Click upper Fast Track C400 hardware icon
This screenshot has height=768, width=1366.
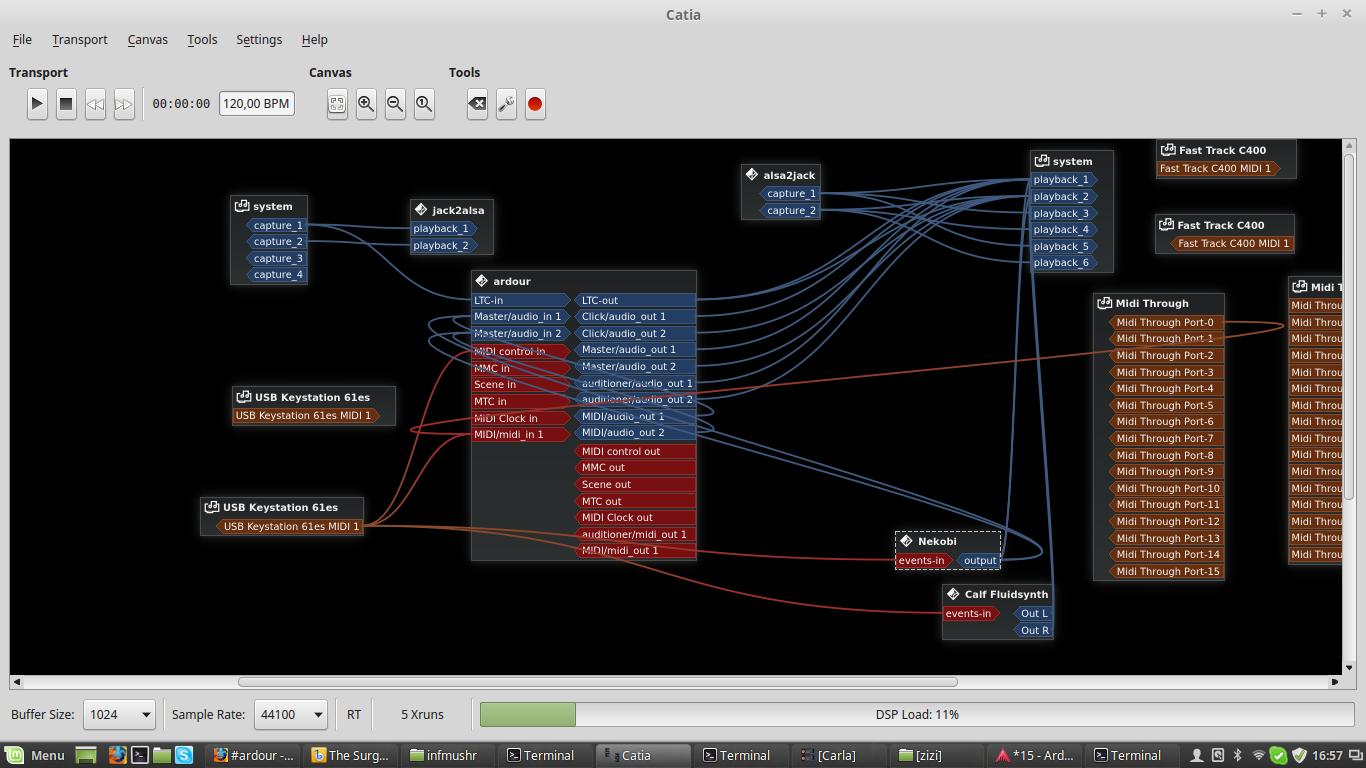[x=1167, y=149]
